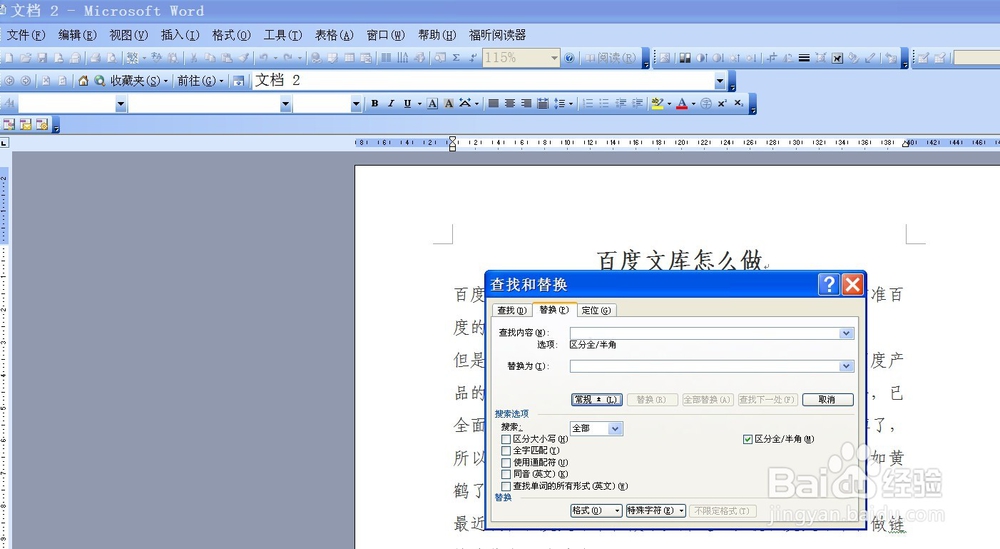Click the Line Style icon in Picture toolbar
Image resolution: width=1000 pixels, height=549 pixels.
pyautogui.click(x=804, y=58)
